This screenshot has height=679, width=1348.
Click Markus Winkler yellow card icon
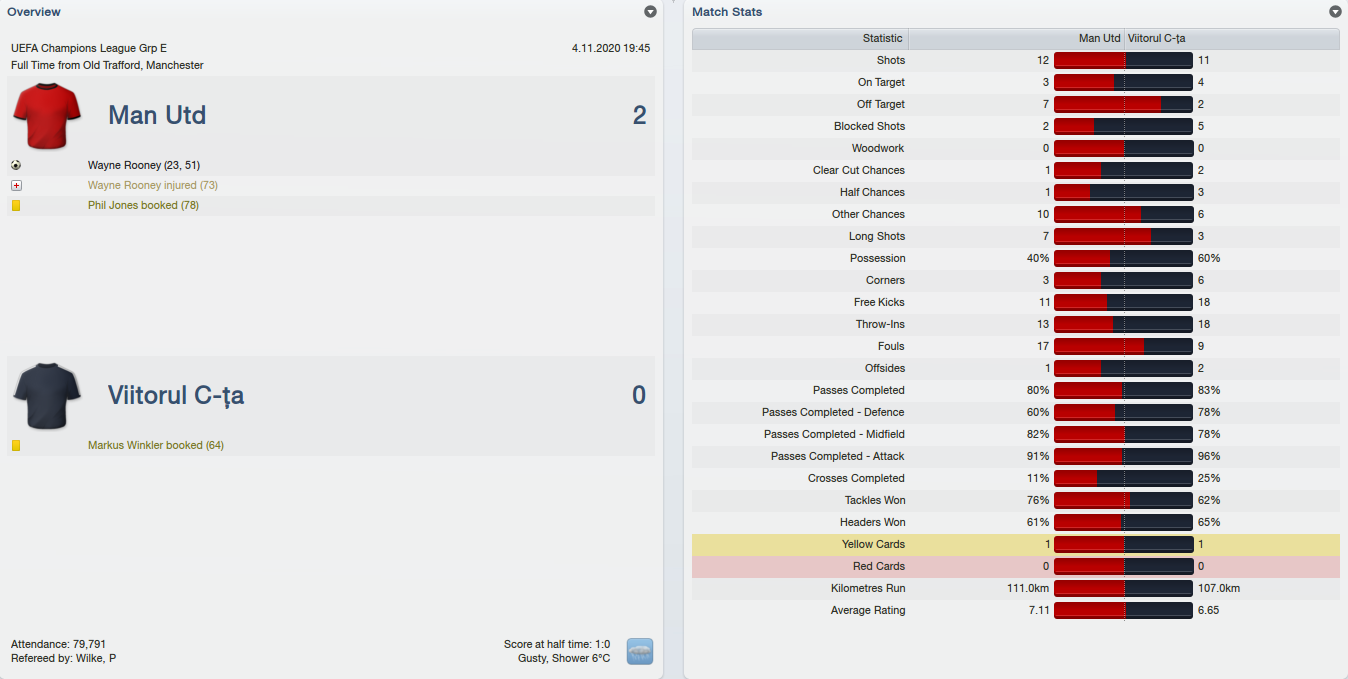[16, 445]
